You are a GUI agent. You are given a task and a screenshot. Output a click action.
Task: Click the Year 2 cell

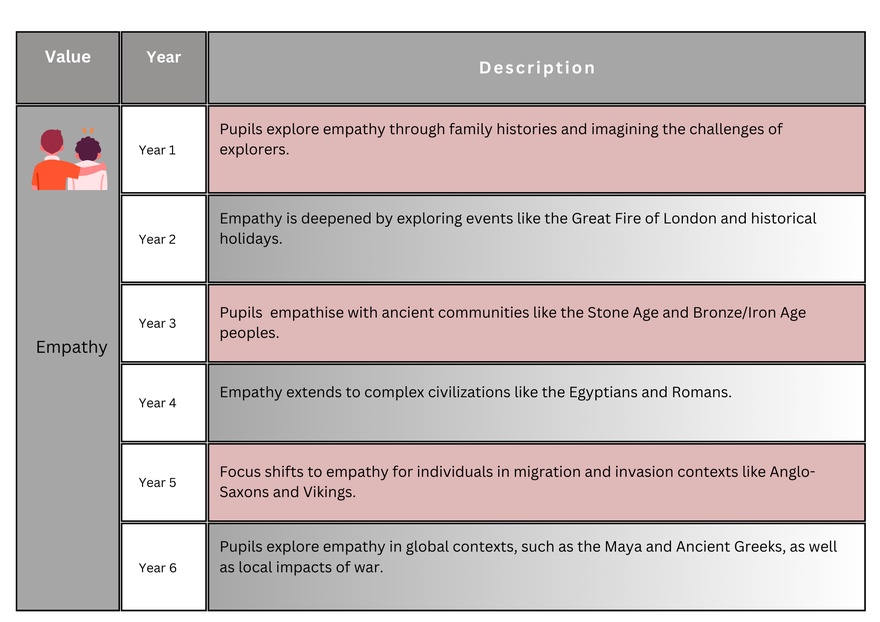coord(157,239)
